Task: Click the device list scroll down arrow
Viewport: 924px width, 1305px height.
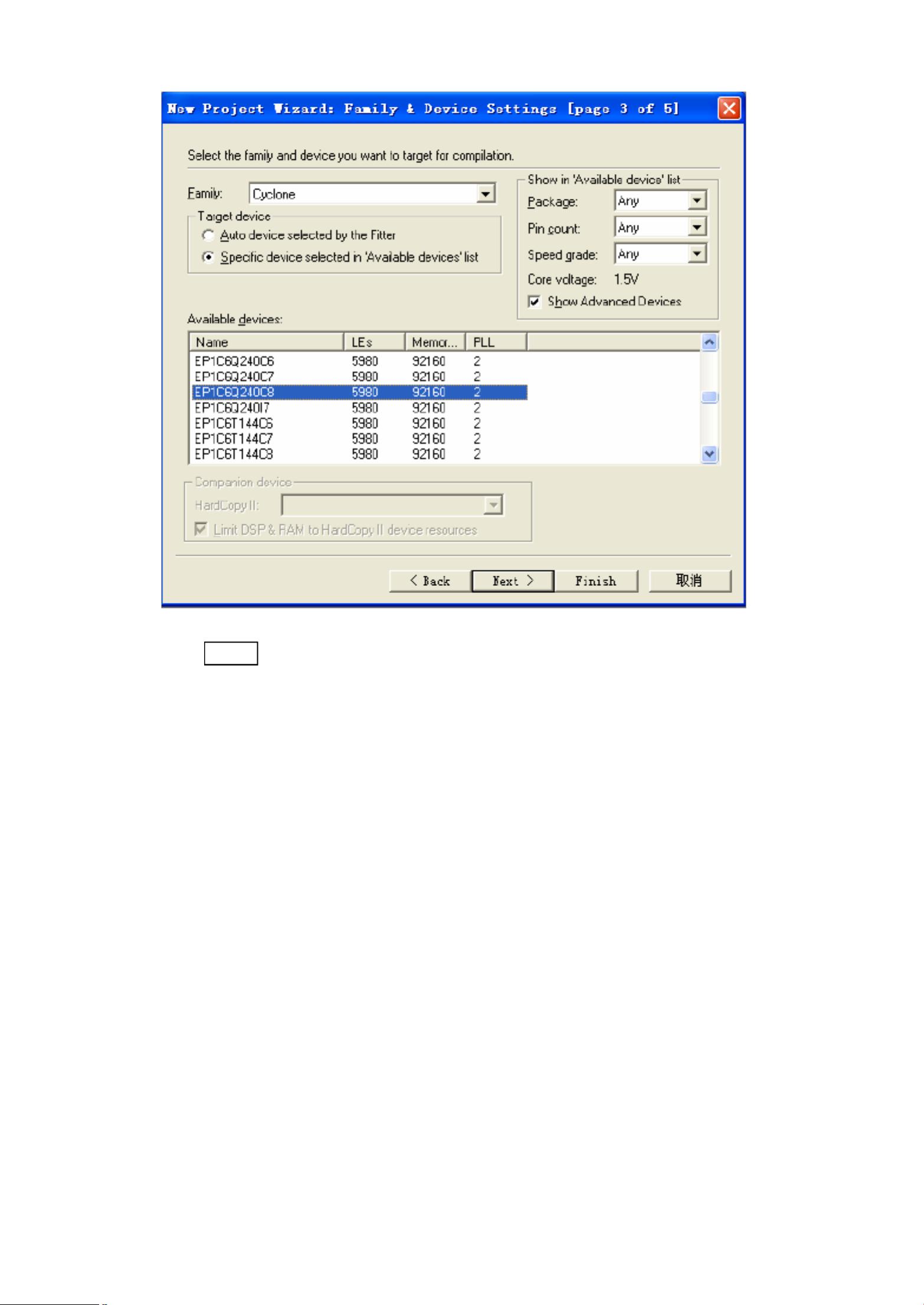Action: [x=710, y=454]
